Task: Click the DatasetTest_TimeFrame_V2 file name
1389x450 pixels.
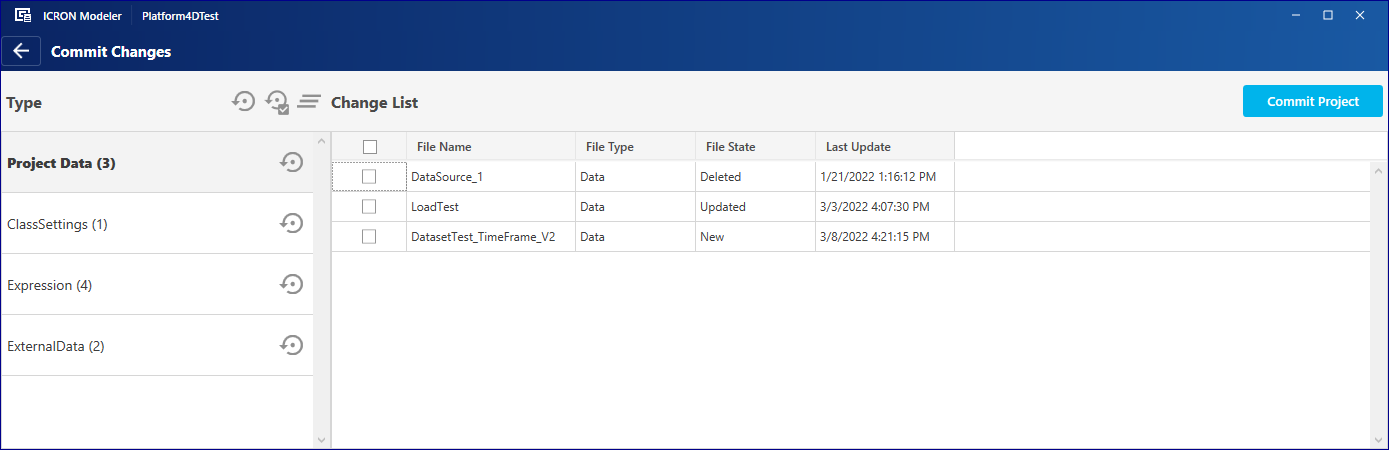Action: [x=483, y=237]
